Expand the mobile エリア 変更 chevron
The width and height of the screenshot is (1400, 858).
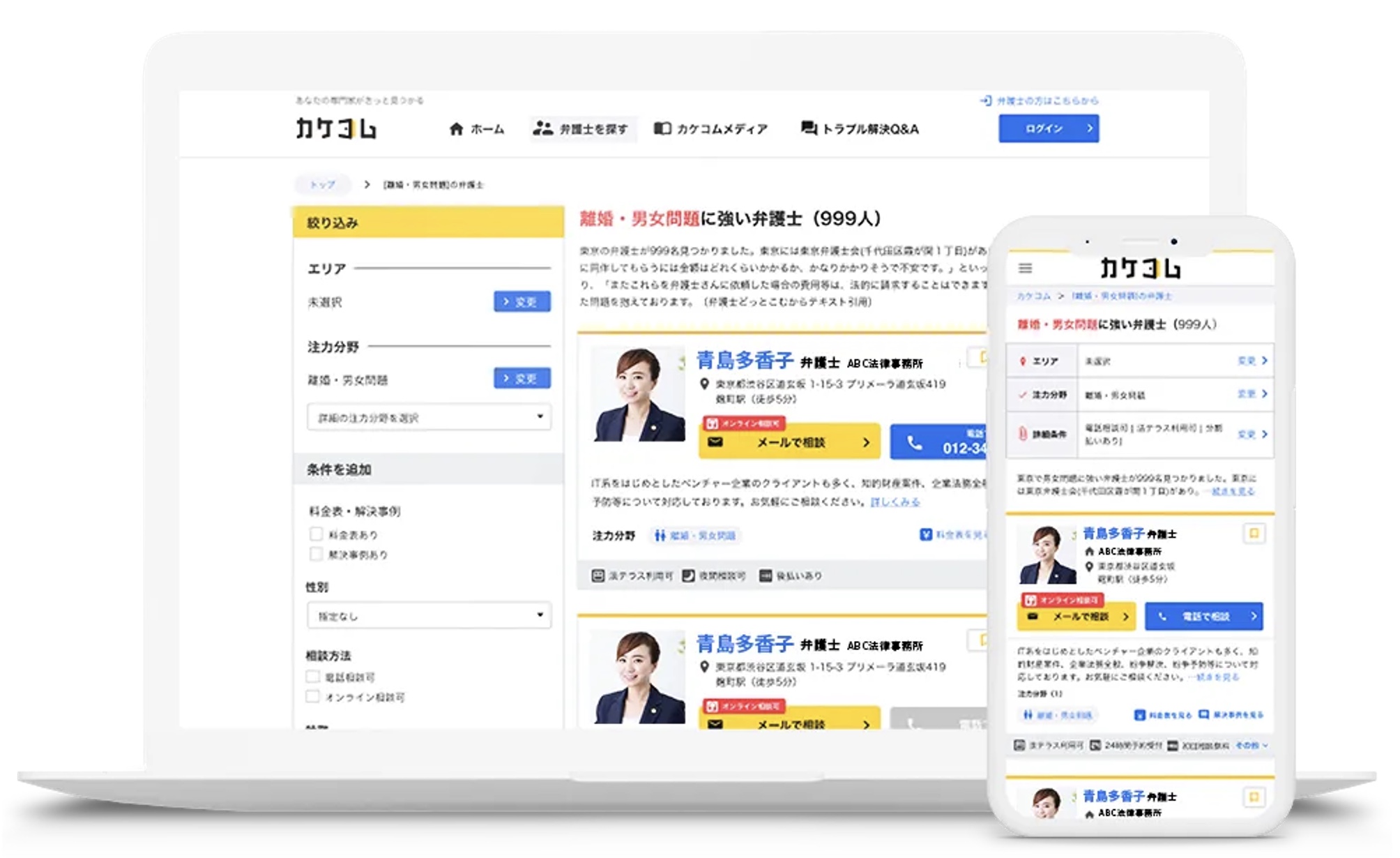pyautogui.click(x=1264, y=361)
